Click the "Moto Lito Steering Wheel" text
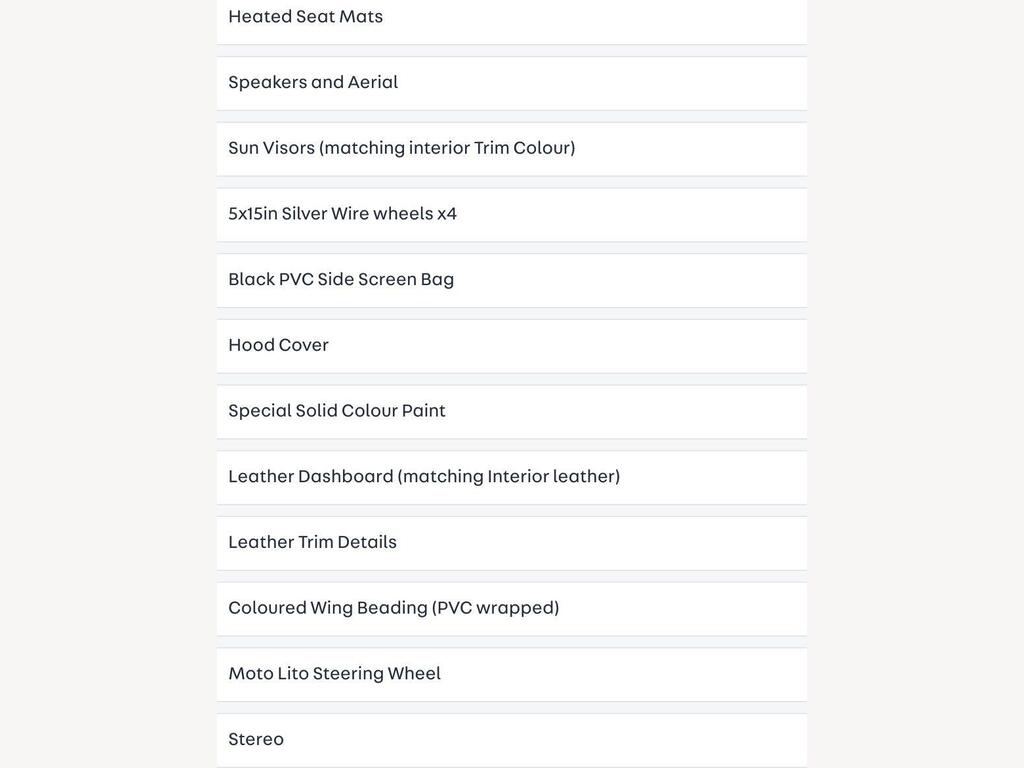 [x=334, y=673]
